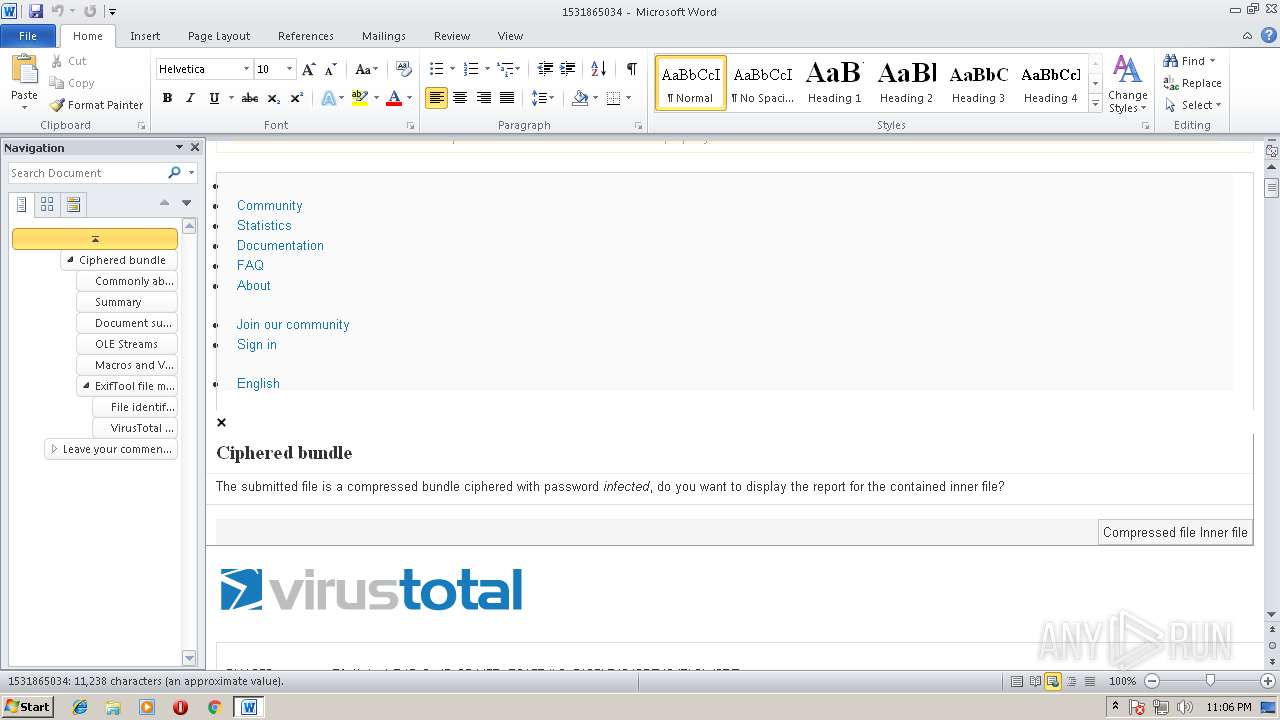The width and height of the screenshot is (1280, 720).
Task: Apply superscript formatting
Action: 297,98
